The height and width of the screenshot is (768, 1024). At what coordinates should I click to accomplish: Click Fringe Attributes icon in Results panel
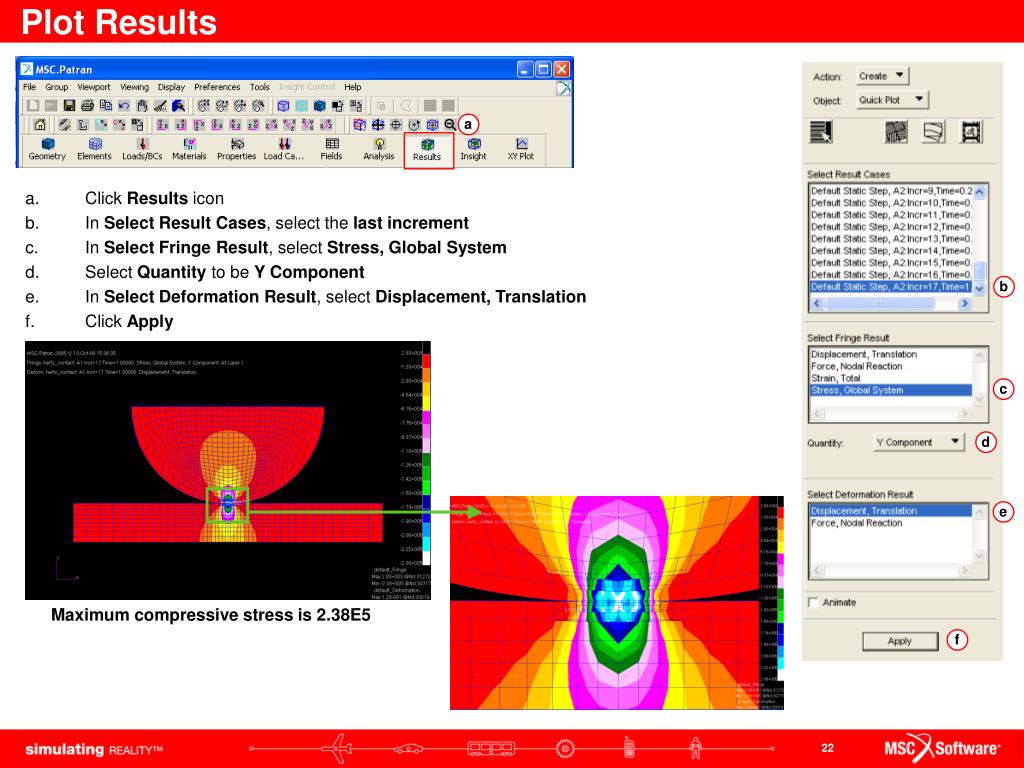coord(896,132)
